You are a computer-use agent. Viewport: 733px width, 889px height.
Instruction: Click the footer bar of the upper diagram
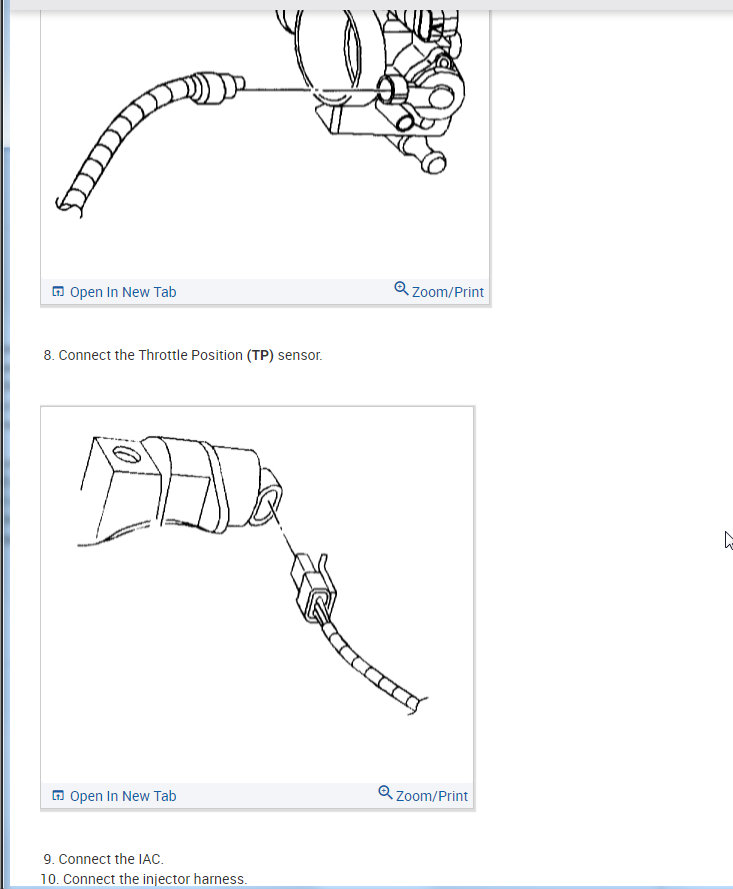point(265,291)
